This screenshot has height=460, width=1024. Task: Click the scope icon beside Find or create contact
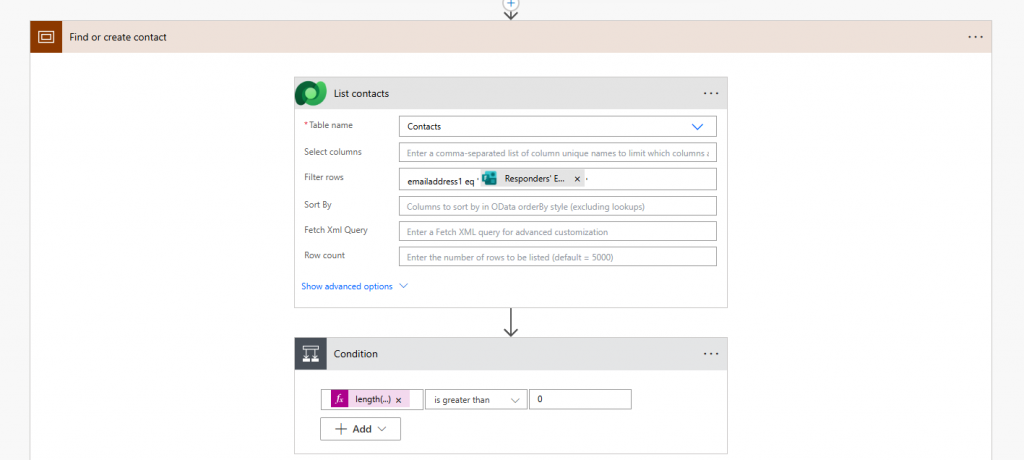tap(46, 37)
